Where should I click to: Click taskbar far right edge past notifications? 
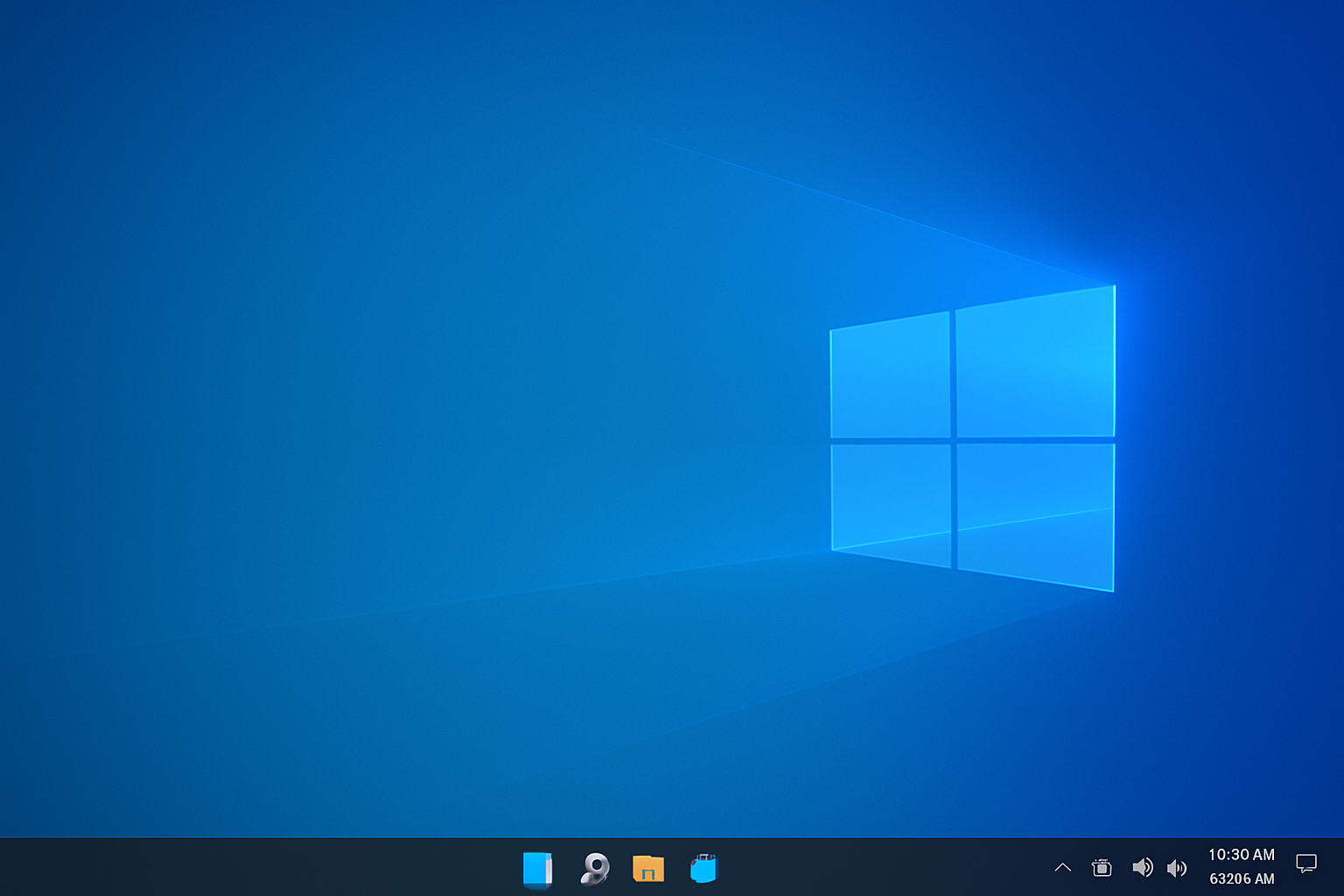click(x=1338, y=867)
